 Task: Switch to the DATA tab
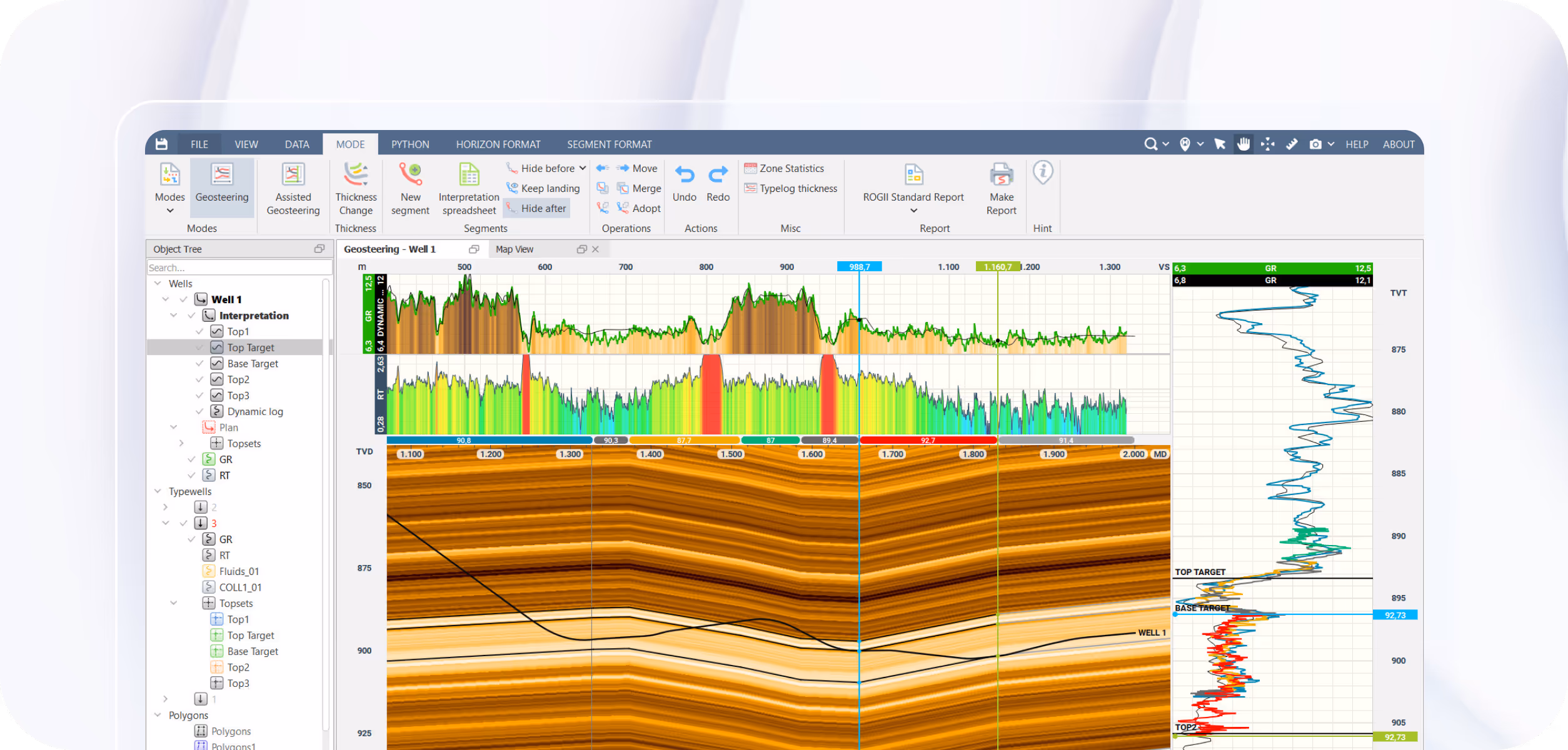[297, 144]
